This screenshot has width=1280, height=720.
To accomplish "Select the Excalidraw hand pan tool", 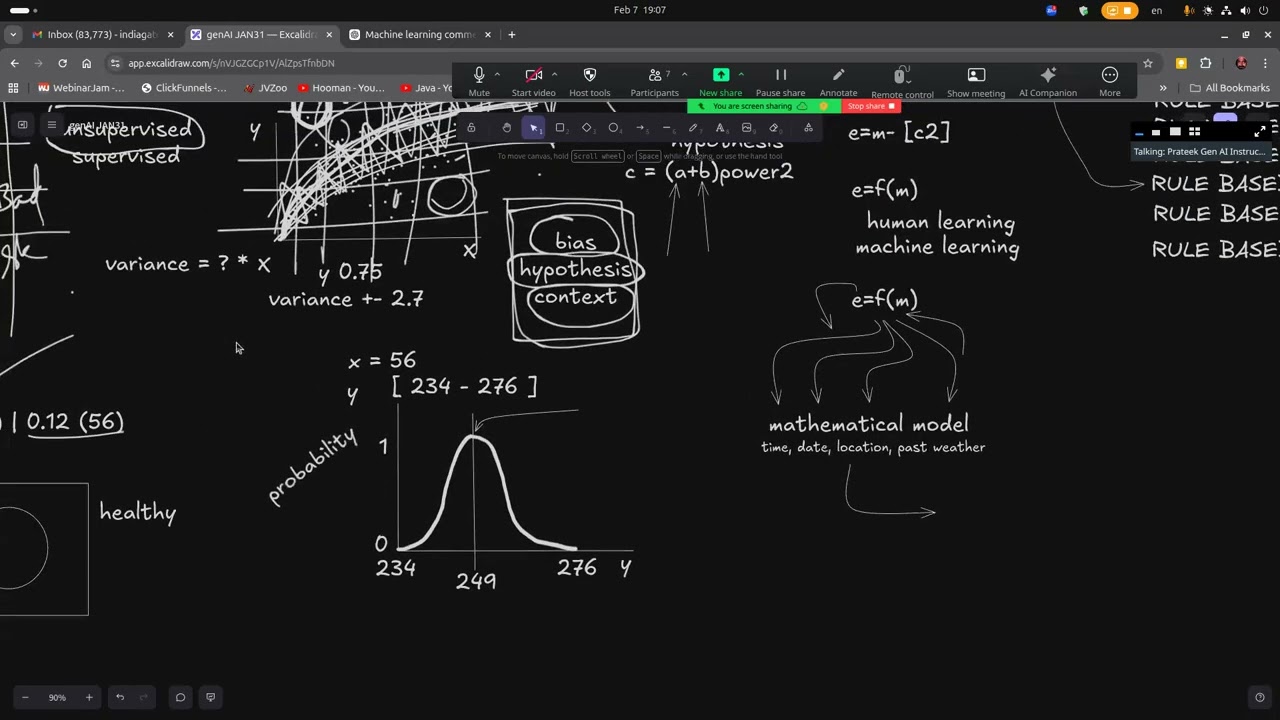I will 507,128.
